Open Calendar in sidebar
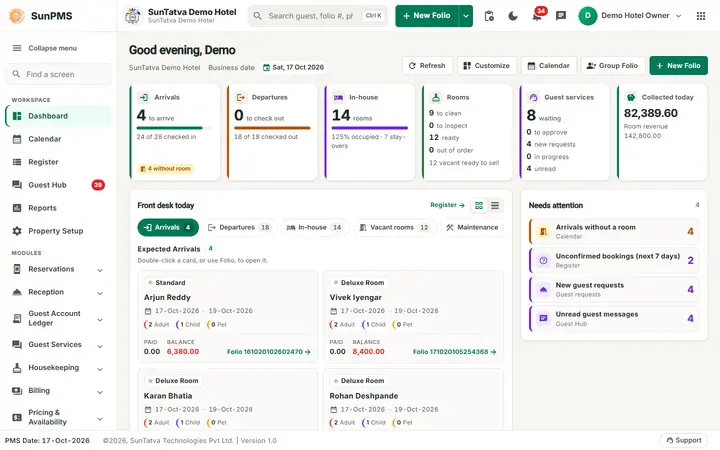 58,139
